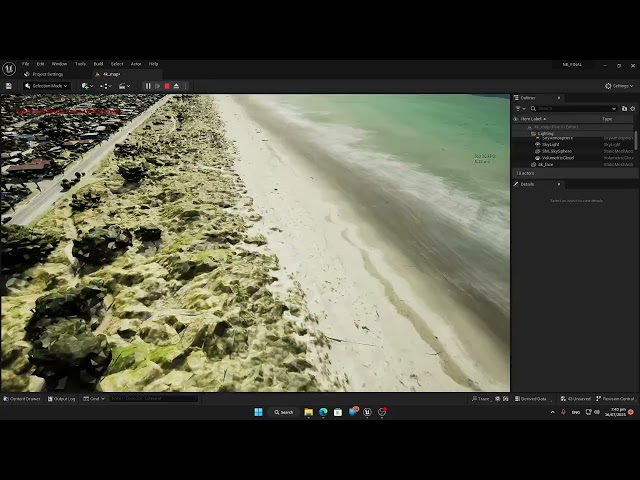Save the current level with save icon
This screenshot has height=480, width=640.
[x=9, y=86]
